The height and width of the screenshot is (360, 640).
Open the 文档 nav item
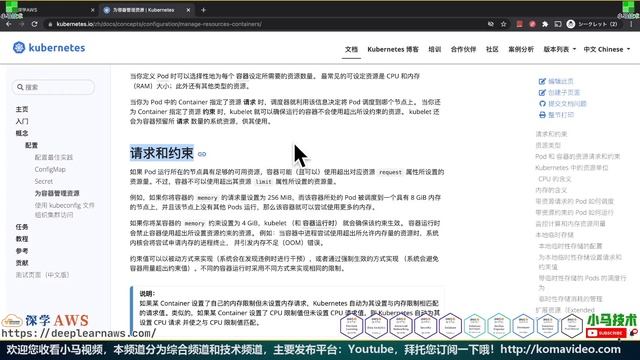pyautogui.click(x=351, y=49)
